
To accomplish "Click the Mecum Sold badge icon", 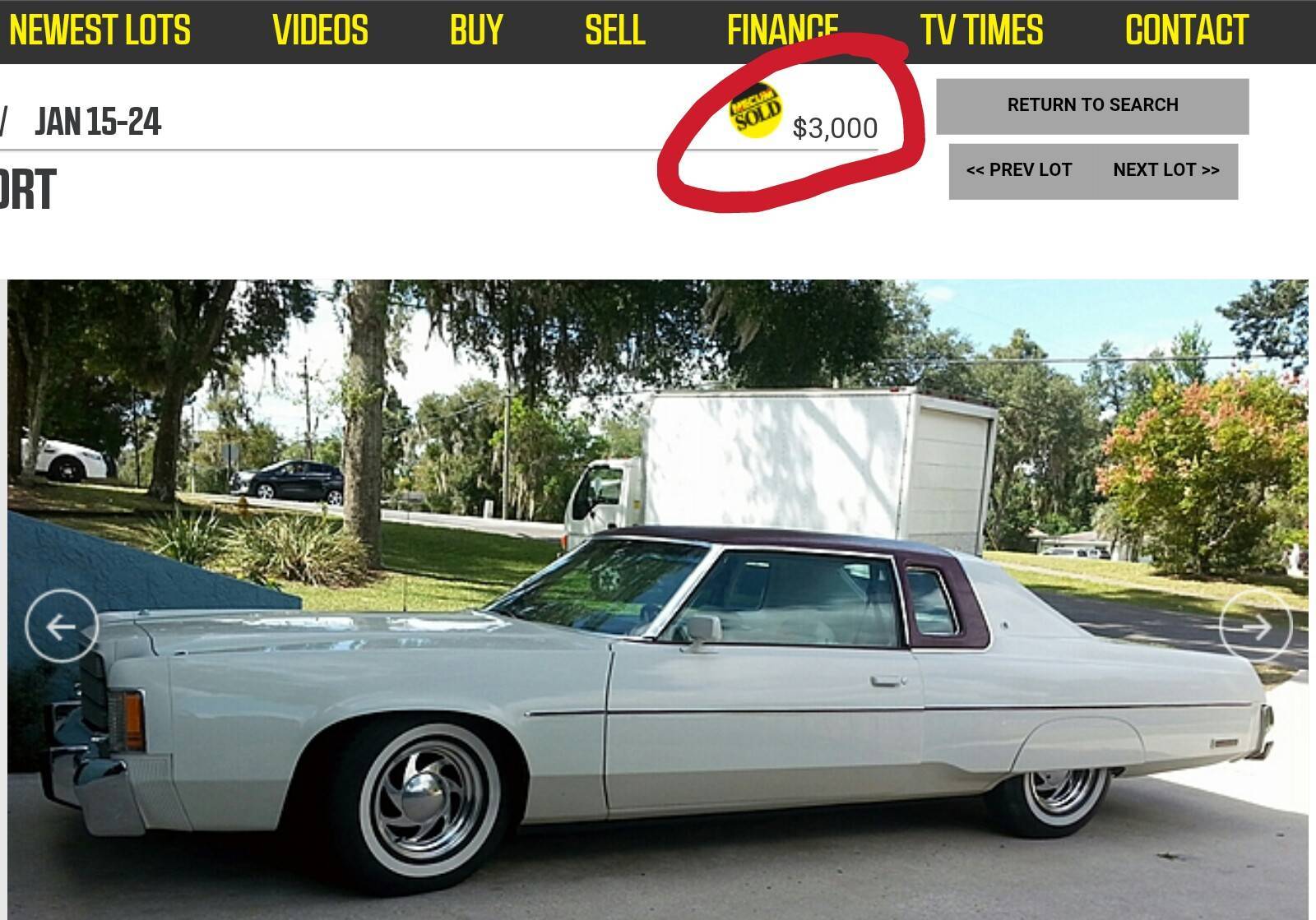I will point(756,110).
